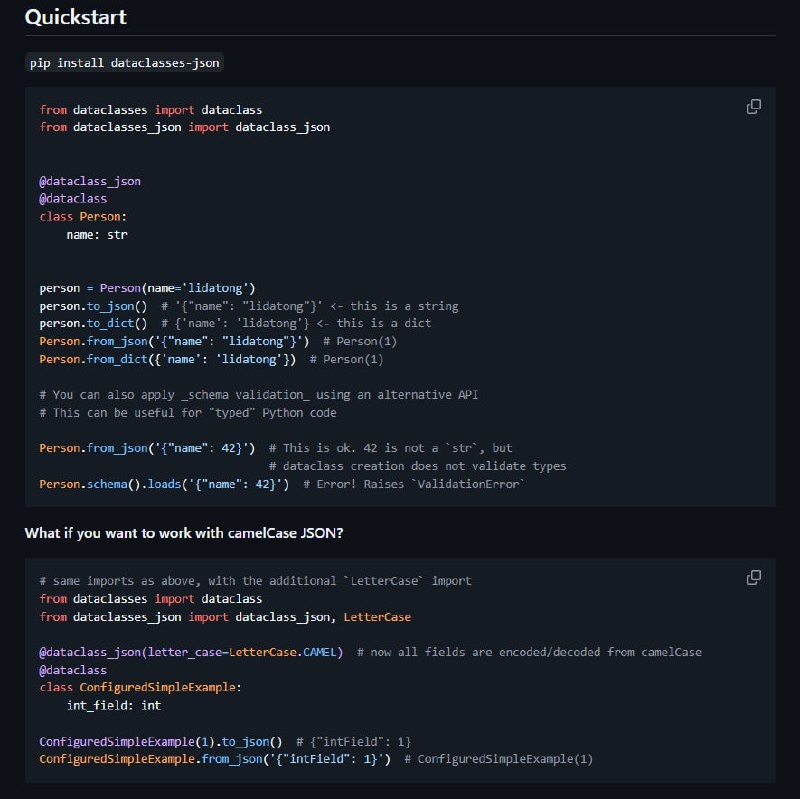Click the "ConfiguredSimpleExample(1).to_json()" line
The width and height of the screenshot is (800, 799).
[160, 741]
